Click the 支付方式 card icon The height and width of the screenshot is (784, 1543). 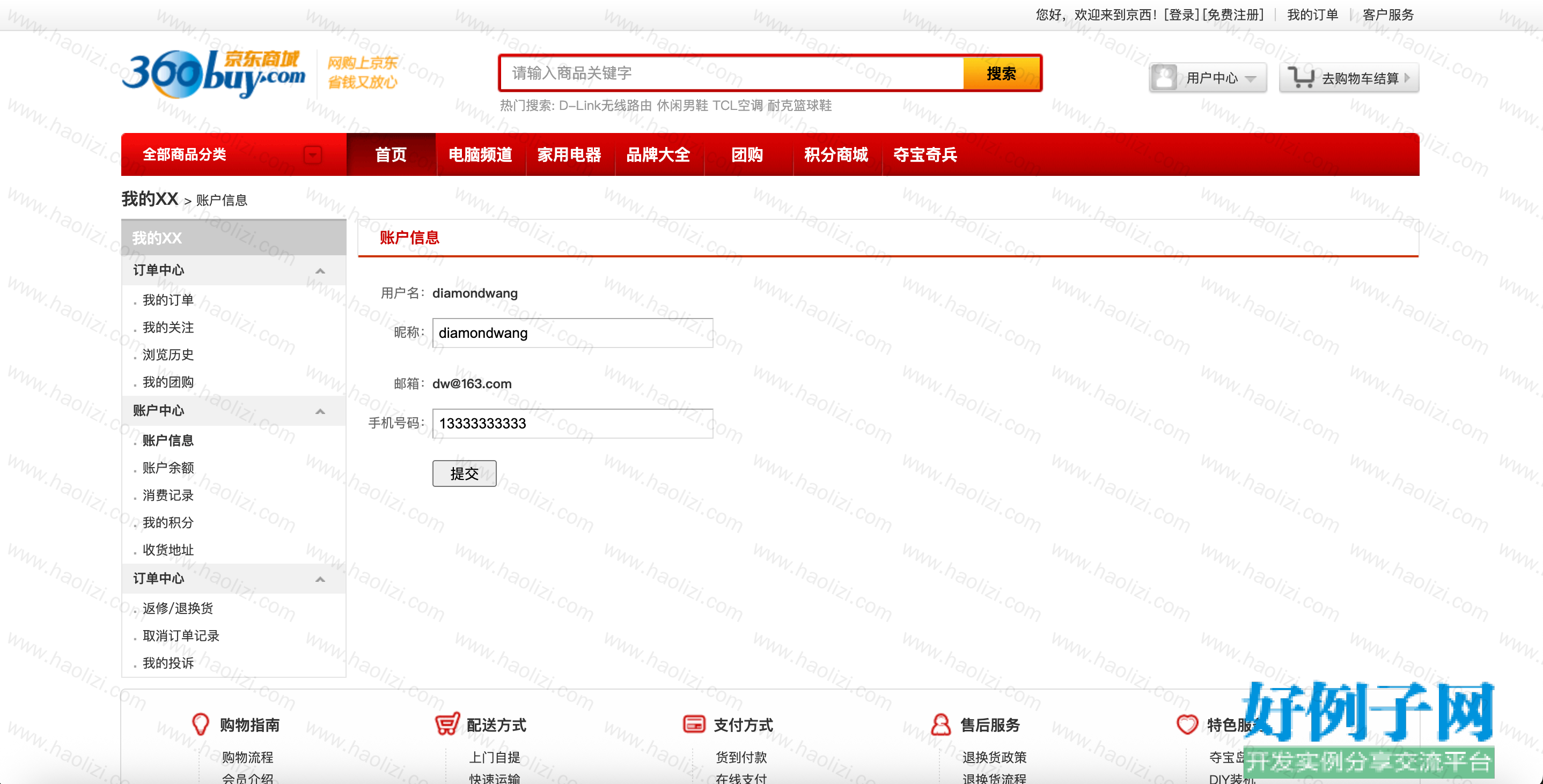coord(694,724)
